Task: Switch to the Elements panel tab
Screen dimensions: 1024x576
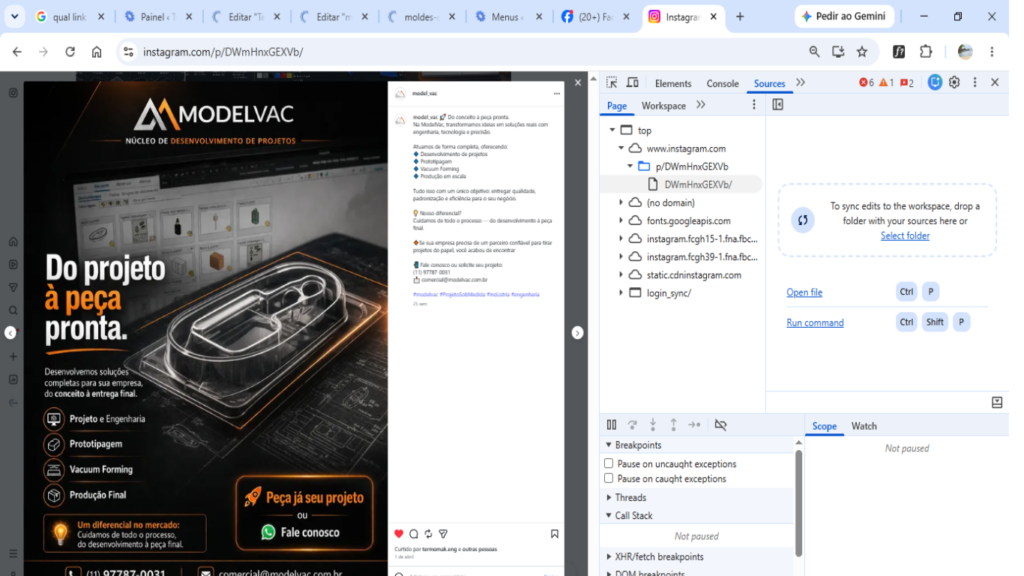Action: 673,84
